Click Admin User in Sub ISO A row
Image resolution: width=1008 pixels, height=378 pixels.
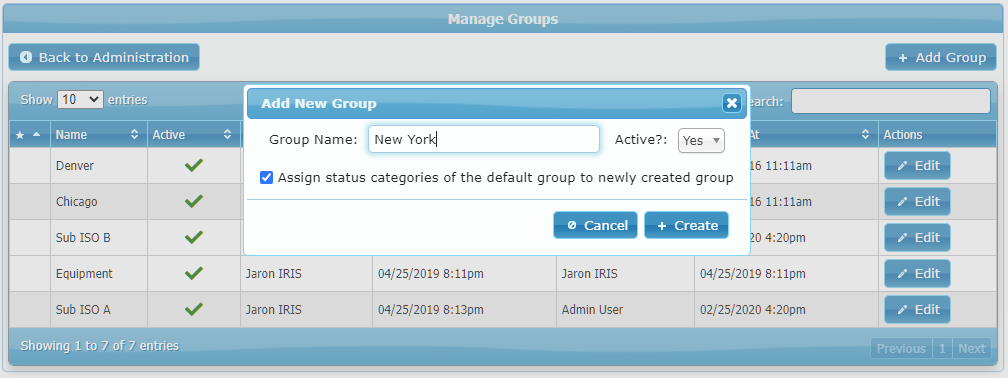pos(592,310)
